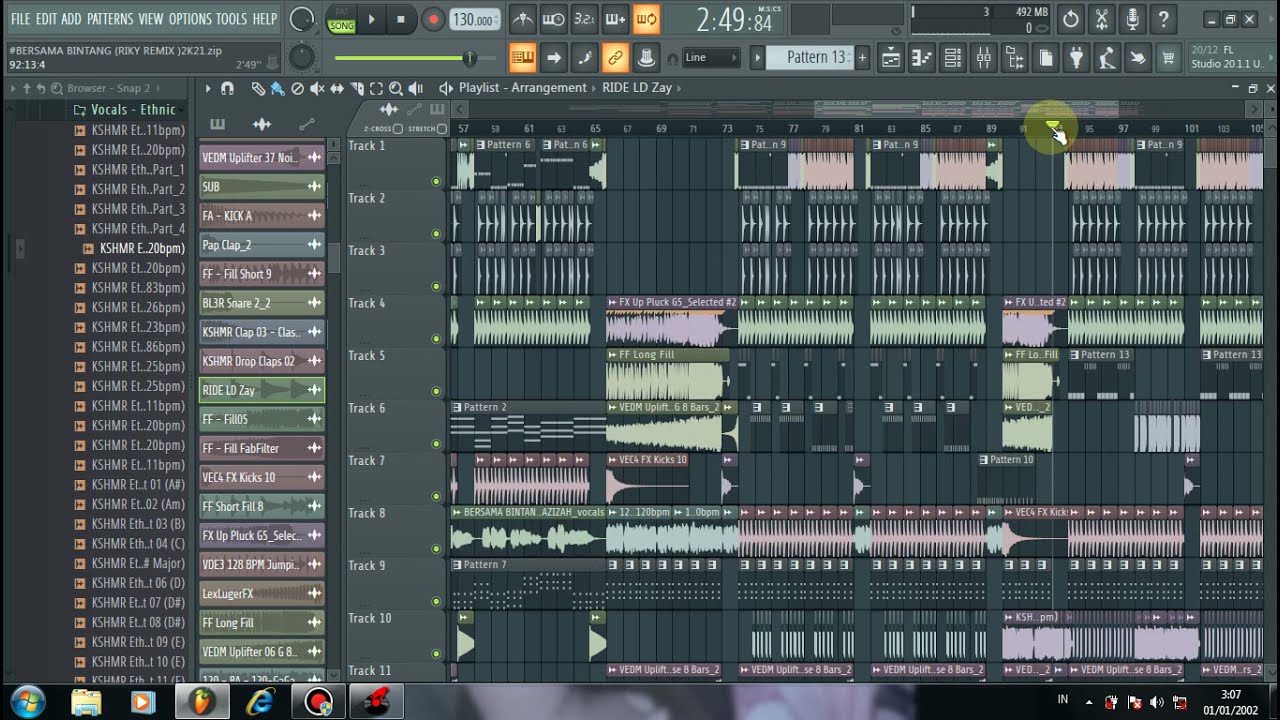Click the touch controller hand icon
Viewport: 1280px width, 720px height.
[1138, 58]
